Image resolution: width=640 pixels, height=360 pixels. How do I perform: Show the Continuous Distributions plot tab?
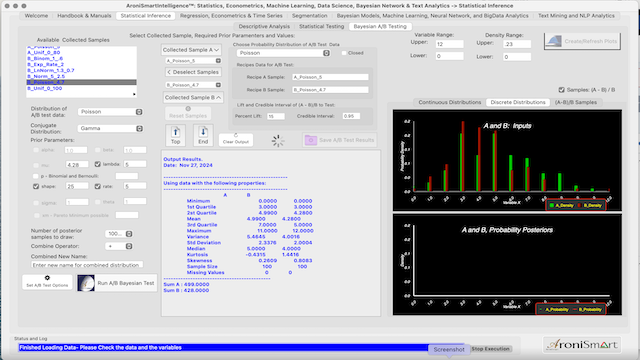click(x=449, y=102)
